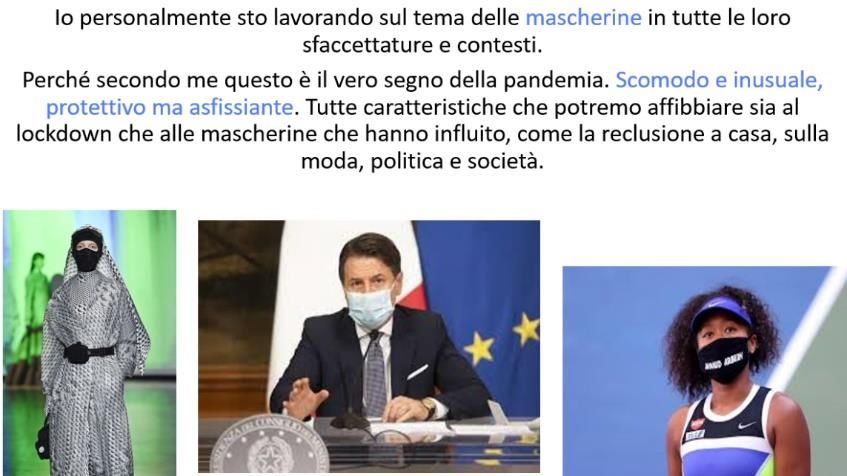The image size is (847, 476).
Task: Click the yellow stars on the EU flag
Action: coord(501,339)
